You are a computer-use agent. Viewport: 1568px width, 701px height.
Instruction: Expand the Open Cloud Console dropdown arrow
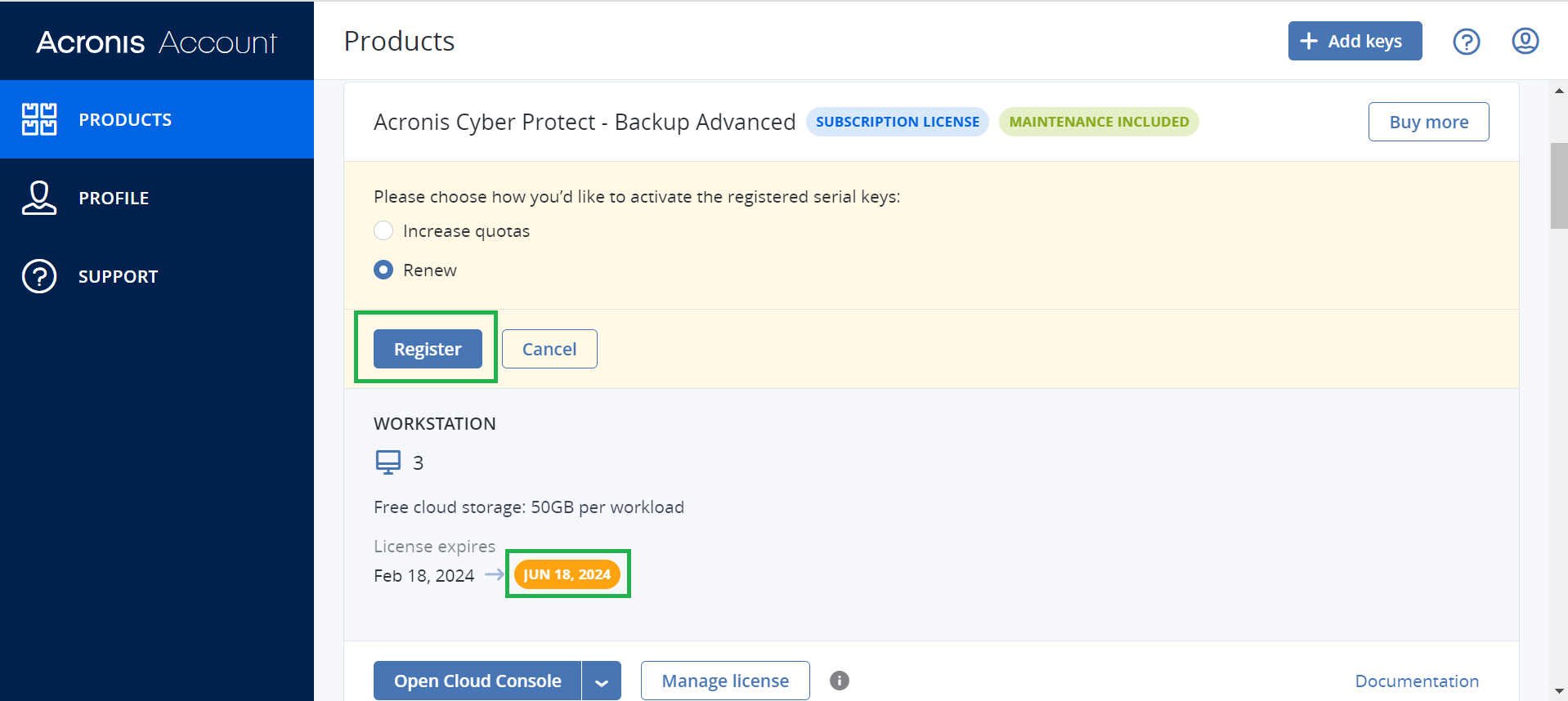(602, 681)
